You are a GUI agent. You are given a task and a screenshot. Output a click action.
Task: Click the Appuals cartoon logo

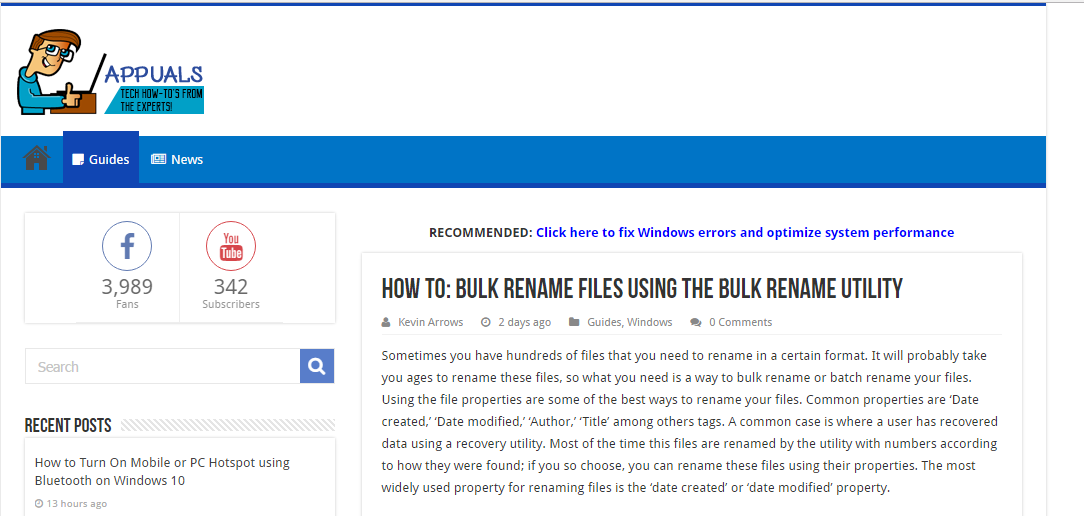coord(110,73)
